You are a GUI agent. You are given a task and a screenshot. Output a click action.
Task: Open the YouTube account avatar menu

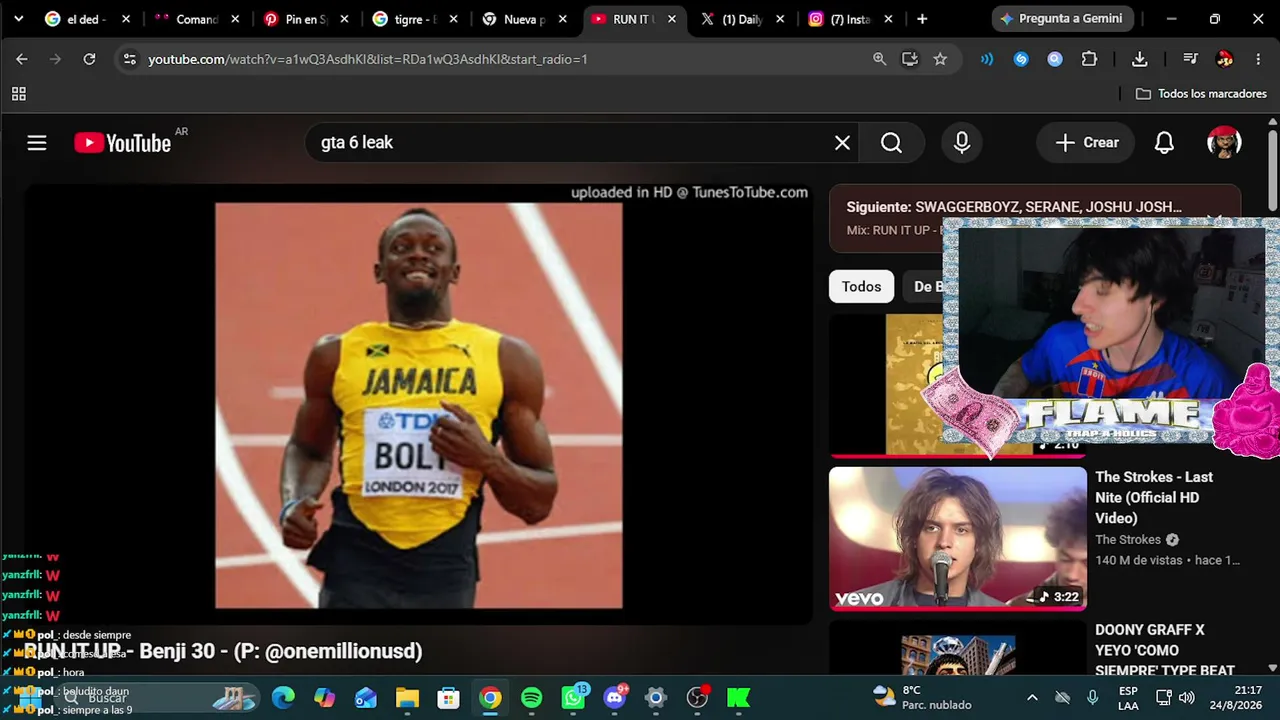coord(1224,143)
